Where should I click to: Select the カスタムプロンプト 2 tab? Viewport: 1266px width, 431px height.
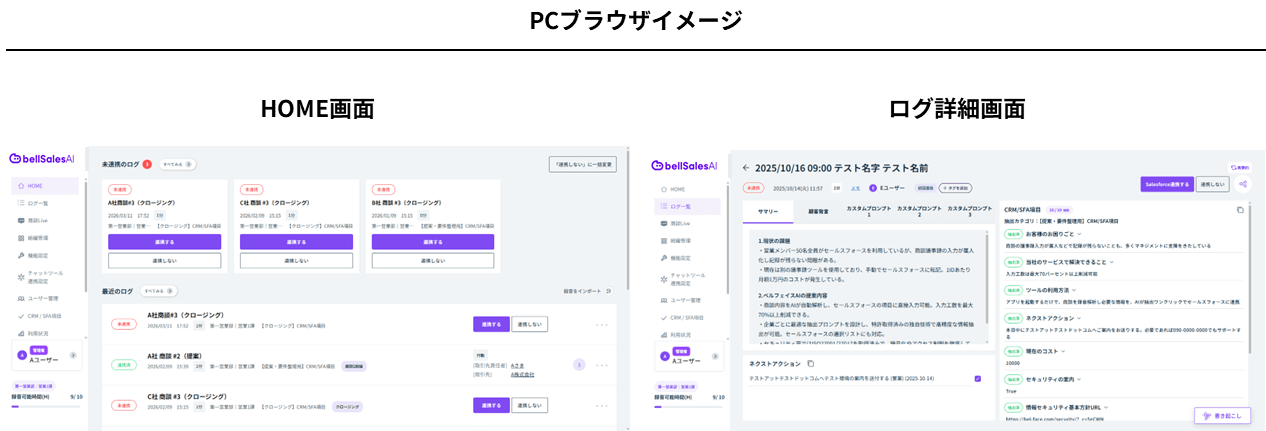tap(919, 211)
